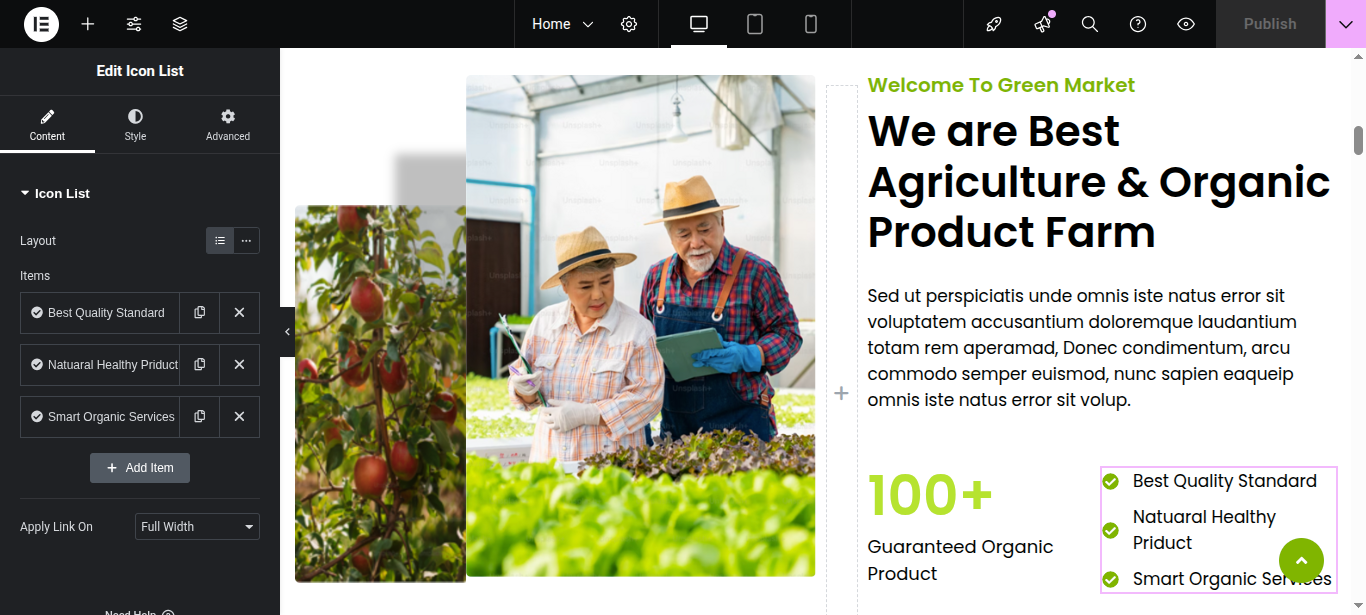Select the inline layout option
The height and width of the screenshot is (615, 1366).
(246, 240)
